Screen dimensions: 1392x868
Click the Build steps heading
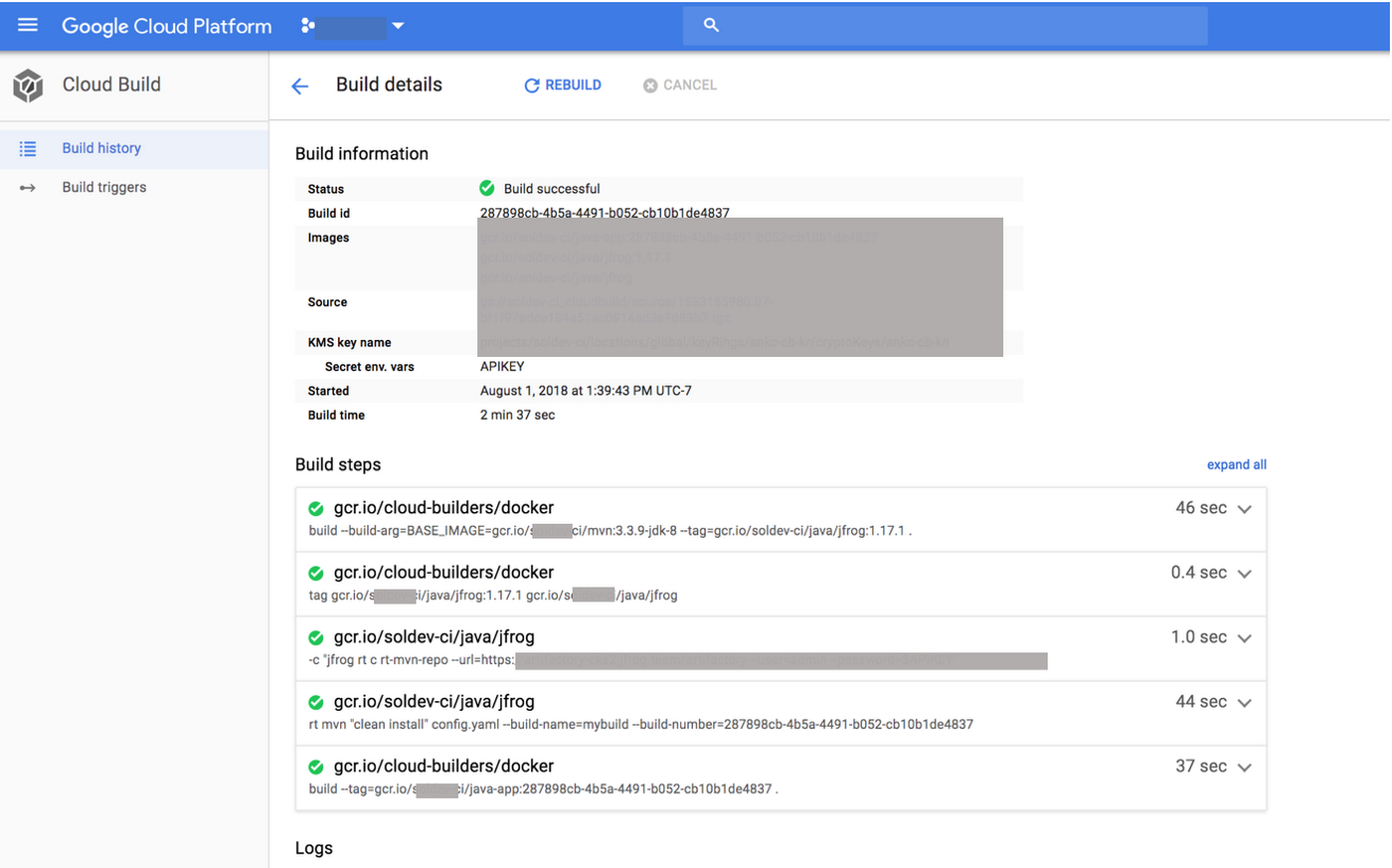point(338,464)
